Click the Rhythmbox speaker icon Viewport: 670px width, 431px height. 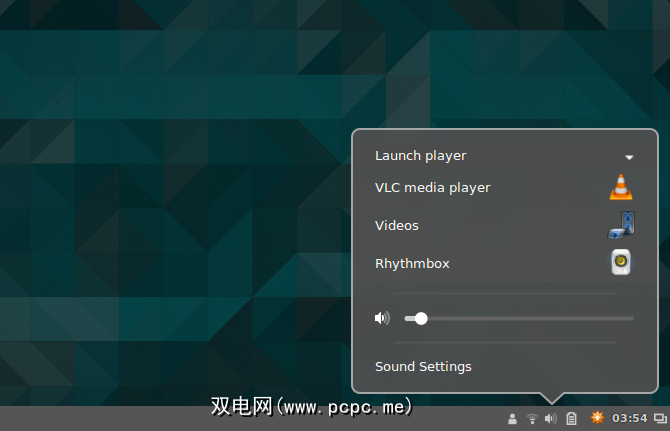[621, 262]
